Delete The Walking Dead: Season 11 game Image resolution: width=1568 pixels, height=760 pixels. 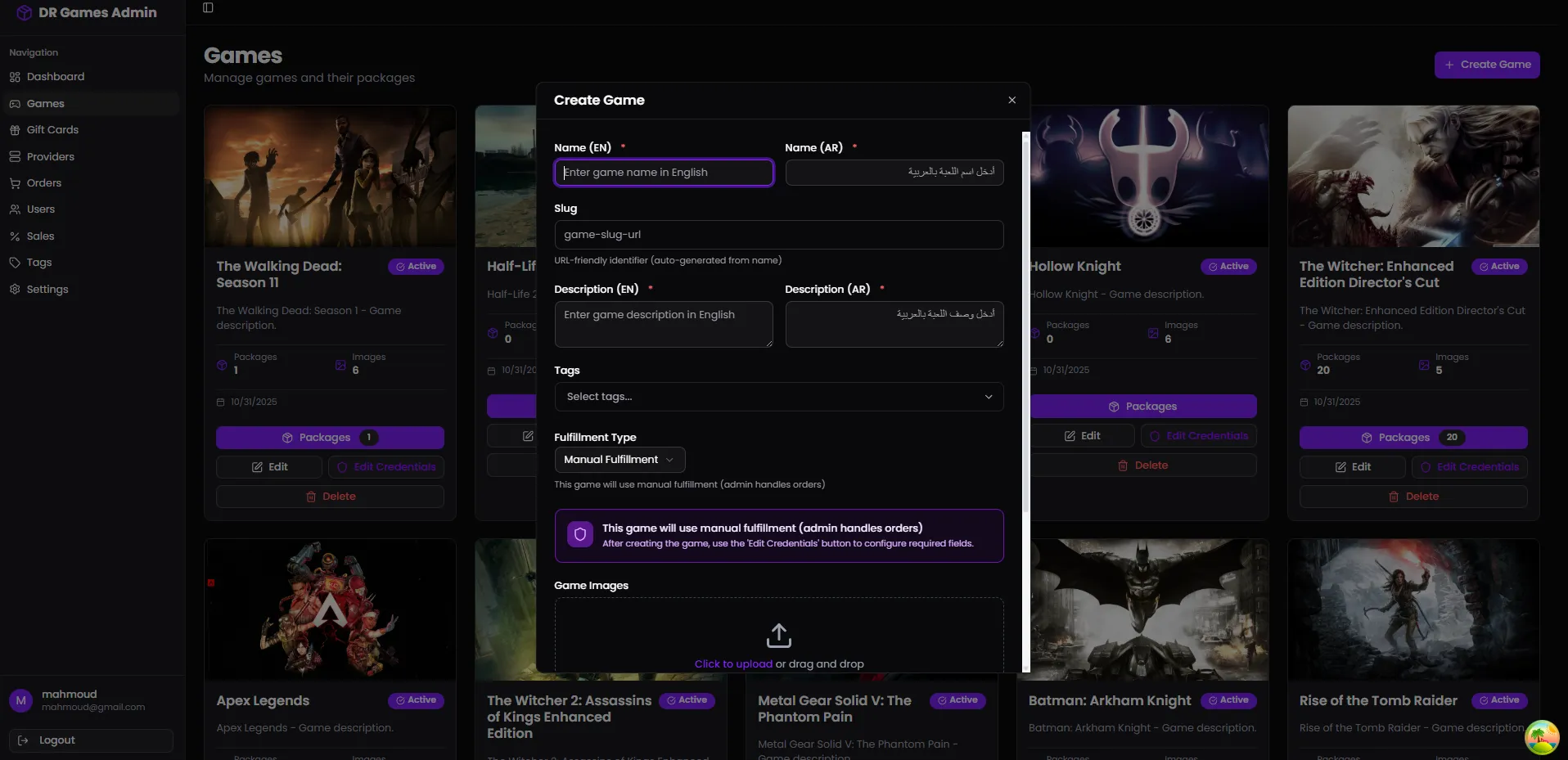[330, 496]
